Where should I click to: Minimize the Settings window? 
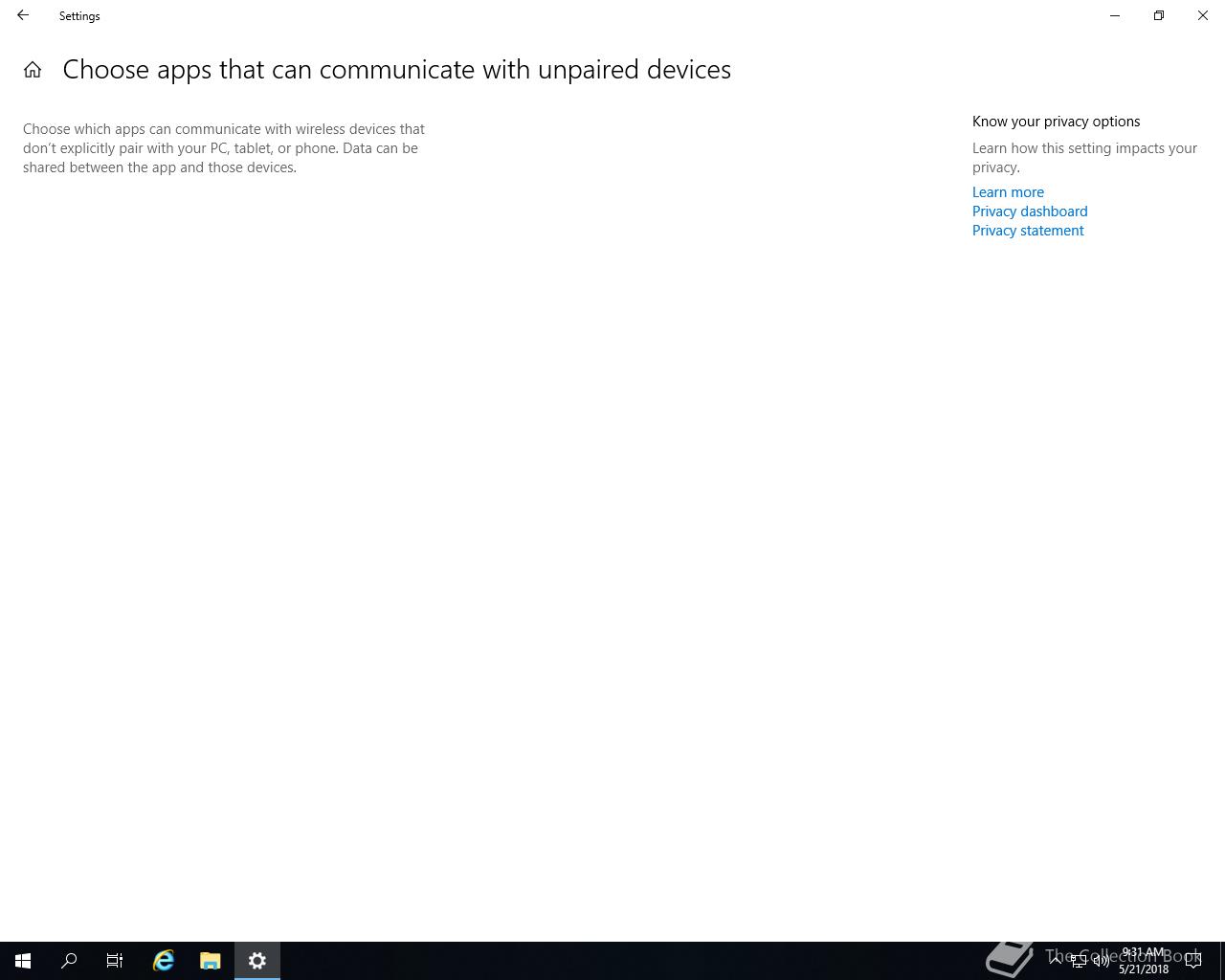[1115, 15]
